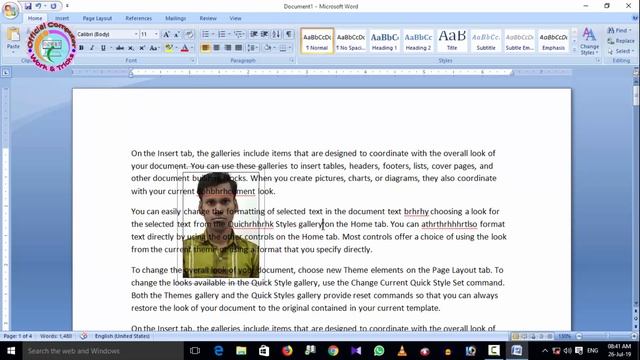Open shading color dropdown
This screenshot has height=360, width=640.
point(274,48)
